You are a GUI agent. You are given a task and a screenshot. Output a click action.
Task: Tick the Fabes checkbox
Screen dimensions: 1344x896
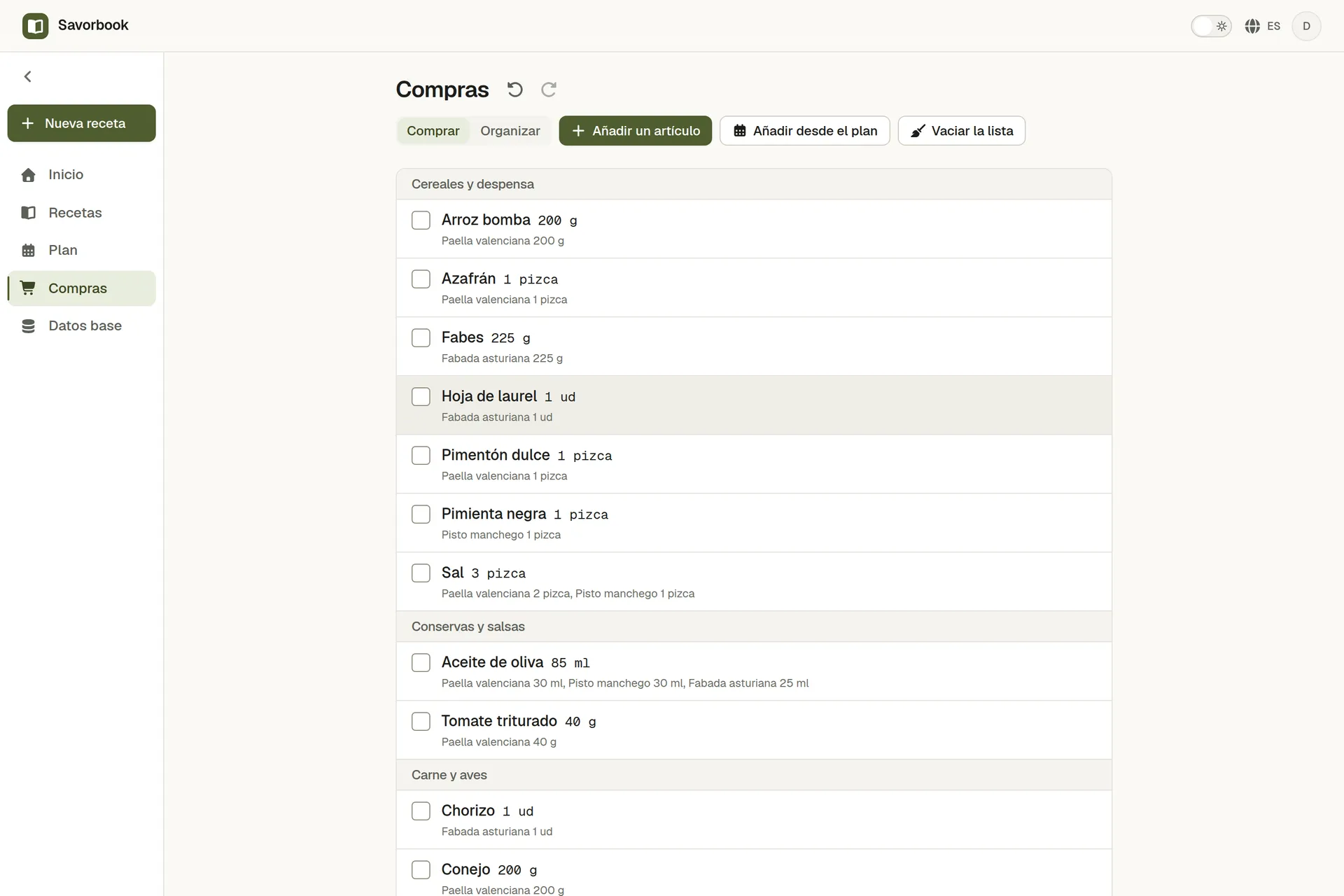coord(421,338)
